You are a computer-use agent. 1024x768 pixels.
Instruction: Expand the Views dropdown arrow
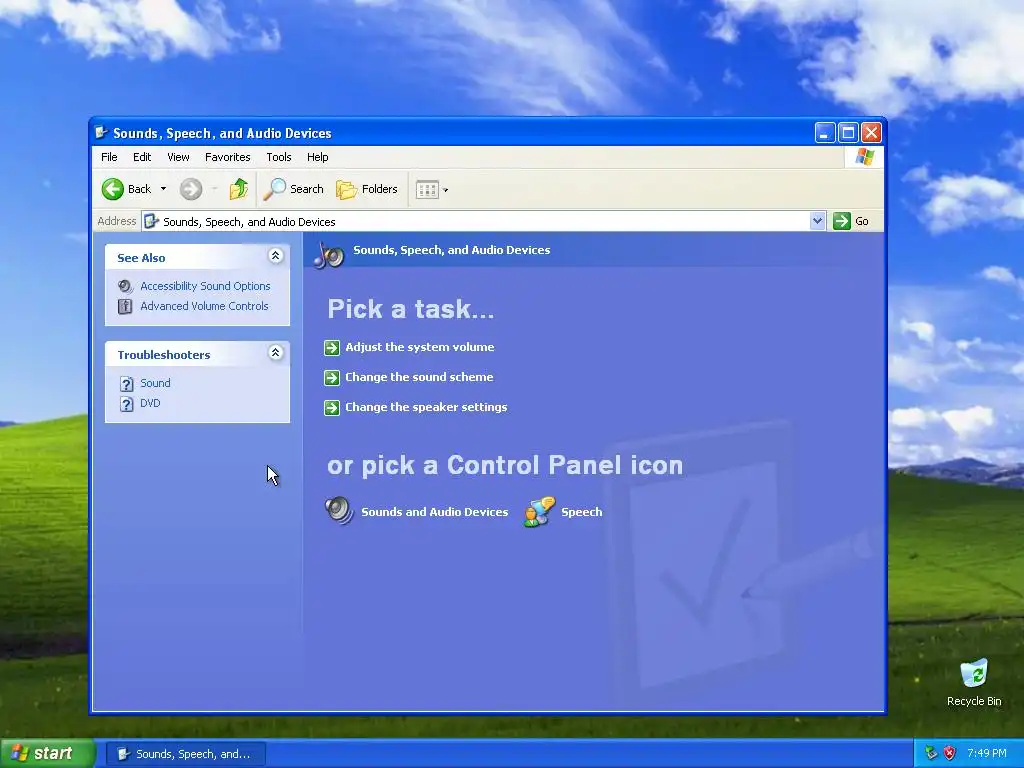[x=445, y=191]
